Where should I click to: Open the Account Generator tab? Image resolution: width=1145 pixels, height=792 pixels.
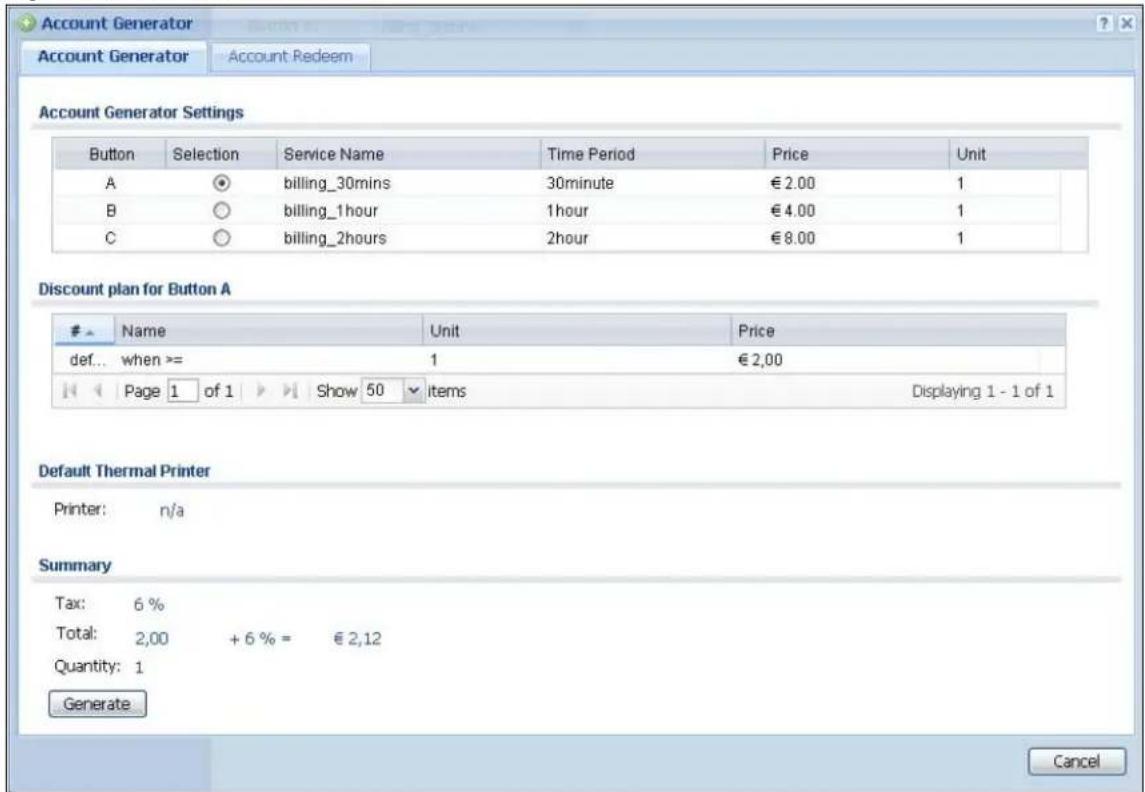coord(113,57)
